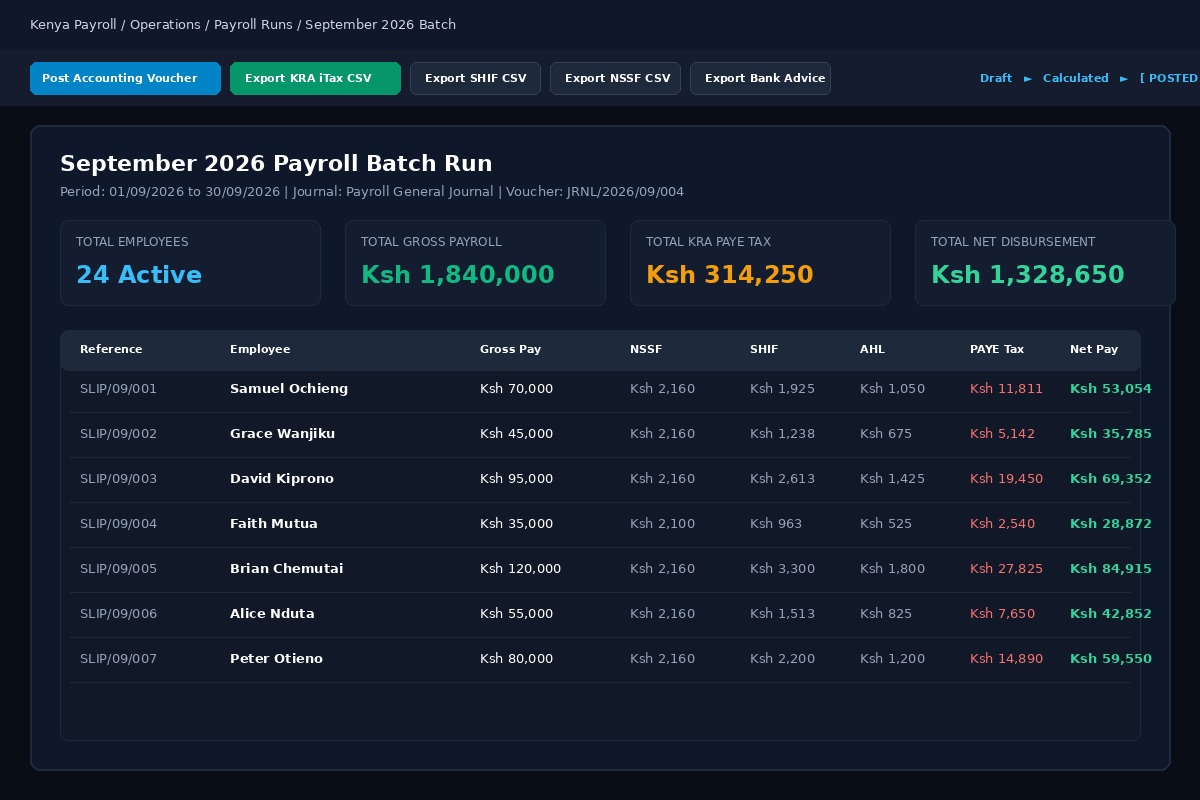Click gross pay Ksh 35,000
This screenshot has width=1200, height=800.
[516, 524]
